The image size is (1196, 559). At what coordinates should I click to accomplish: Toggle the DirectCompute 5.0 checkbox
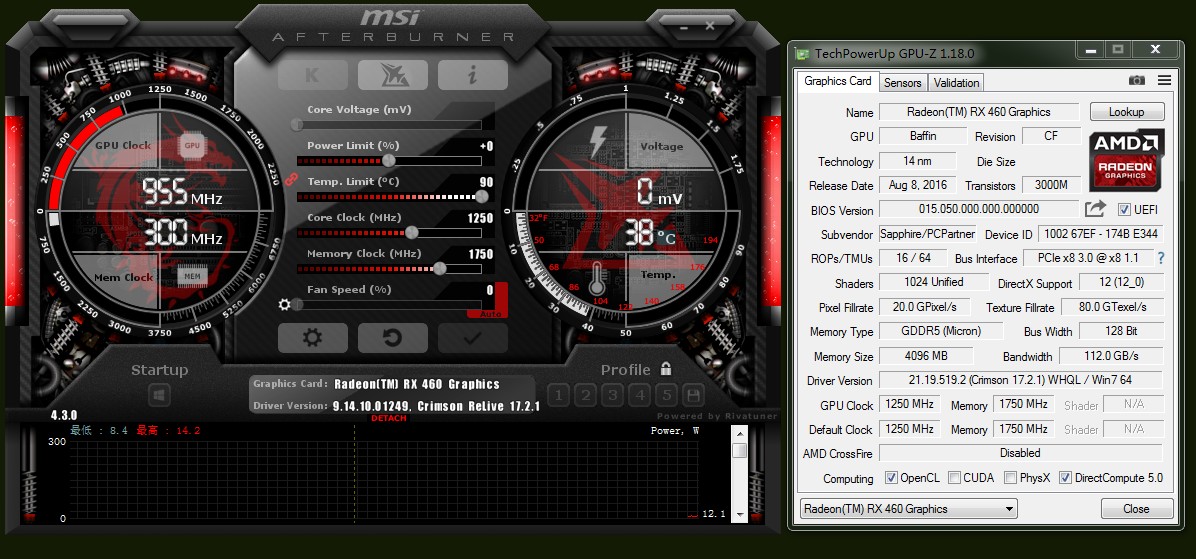pos(1066,477)
